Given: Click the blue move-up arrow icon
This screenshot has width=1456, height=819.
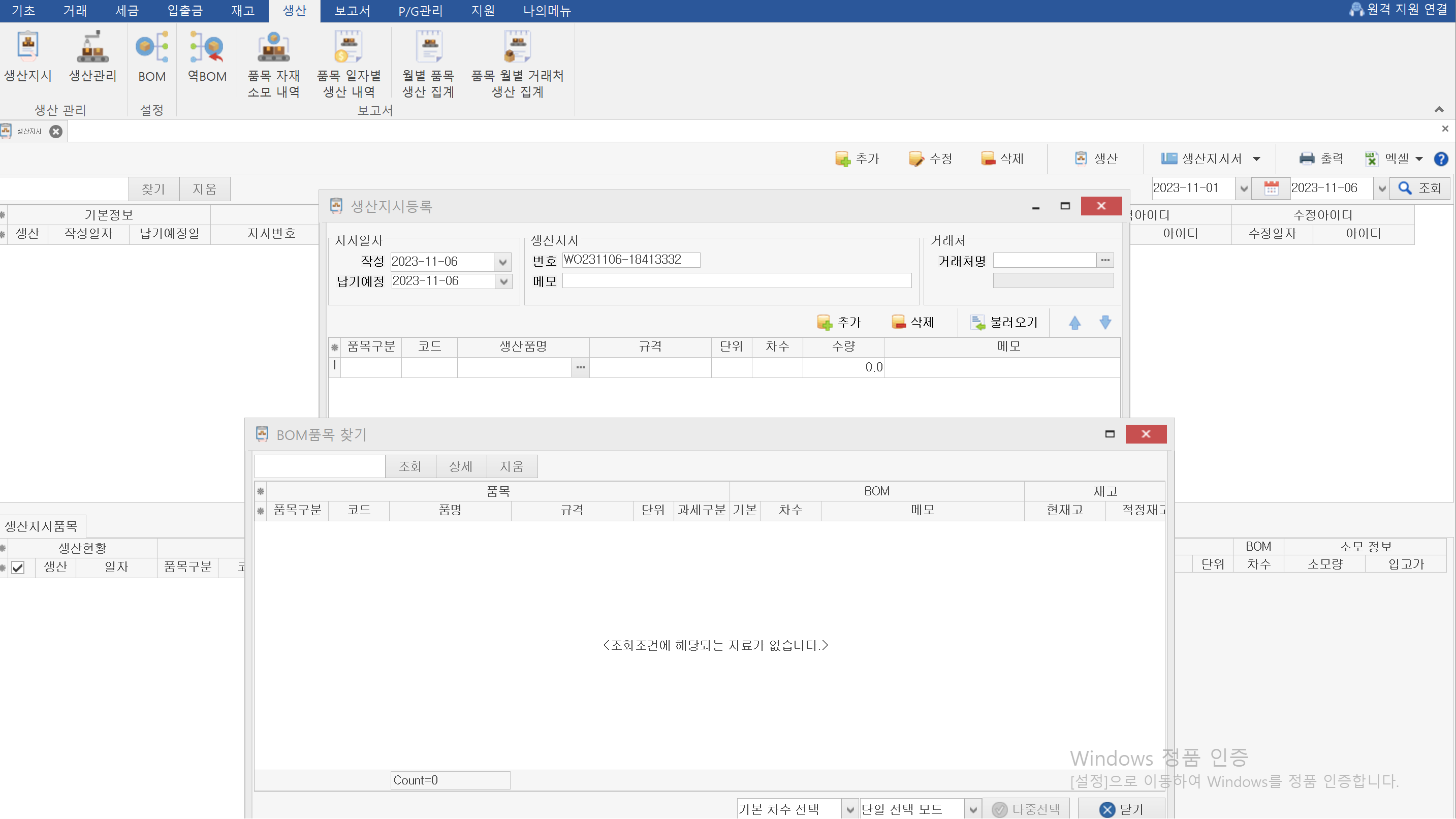Looking at the screenshot, I should 1074,323.
